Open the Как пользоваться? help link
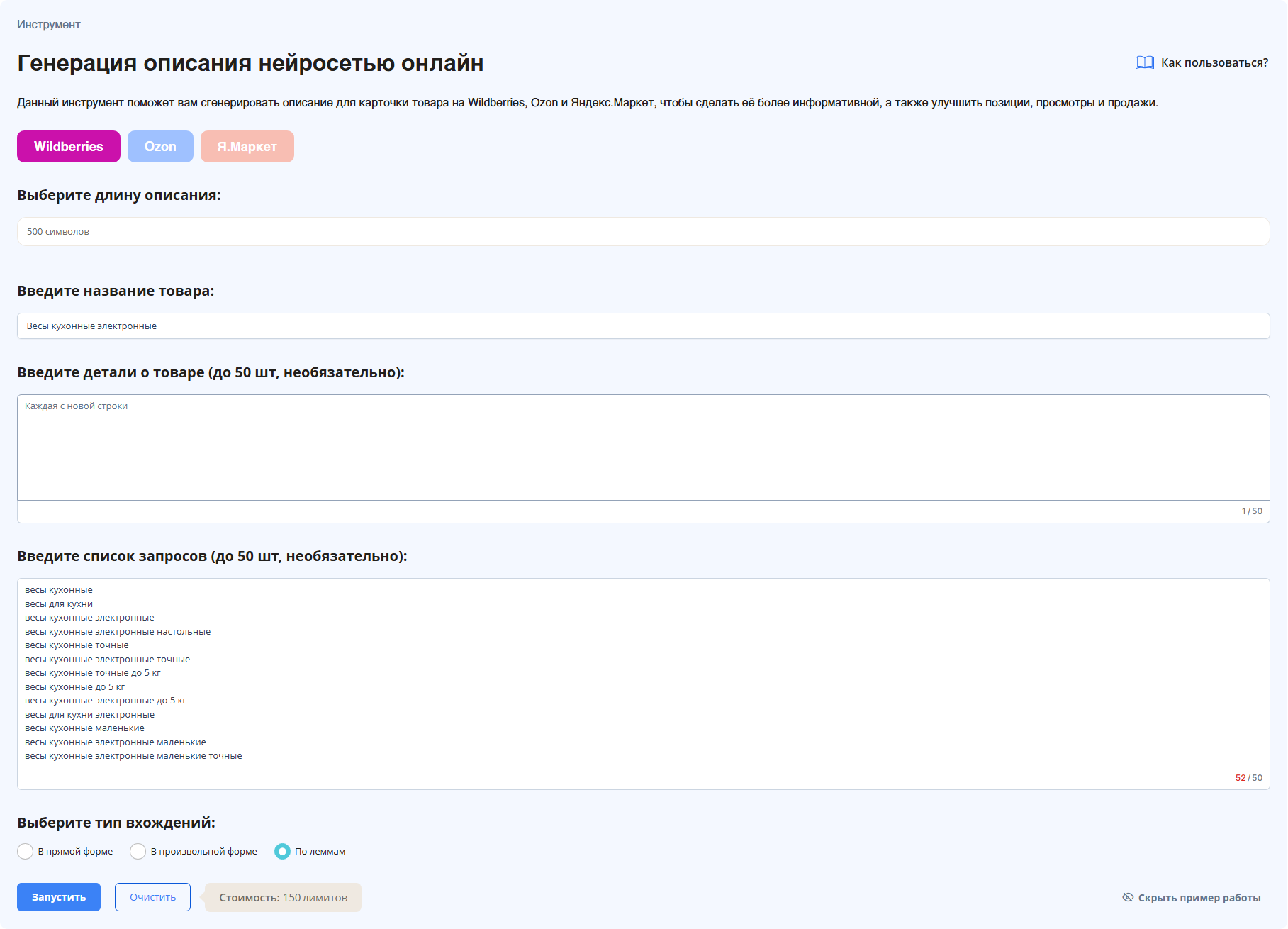 tap(1214, 62)
